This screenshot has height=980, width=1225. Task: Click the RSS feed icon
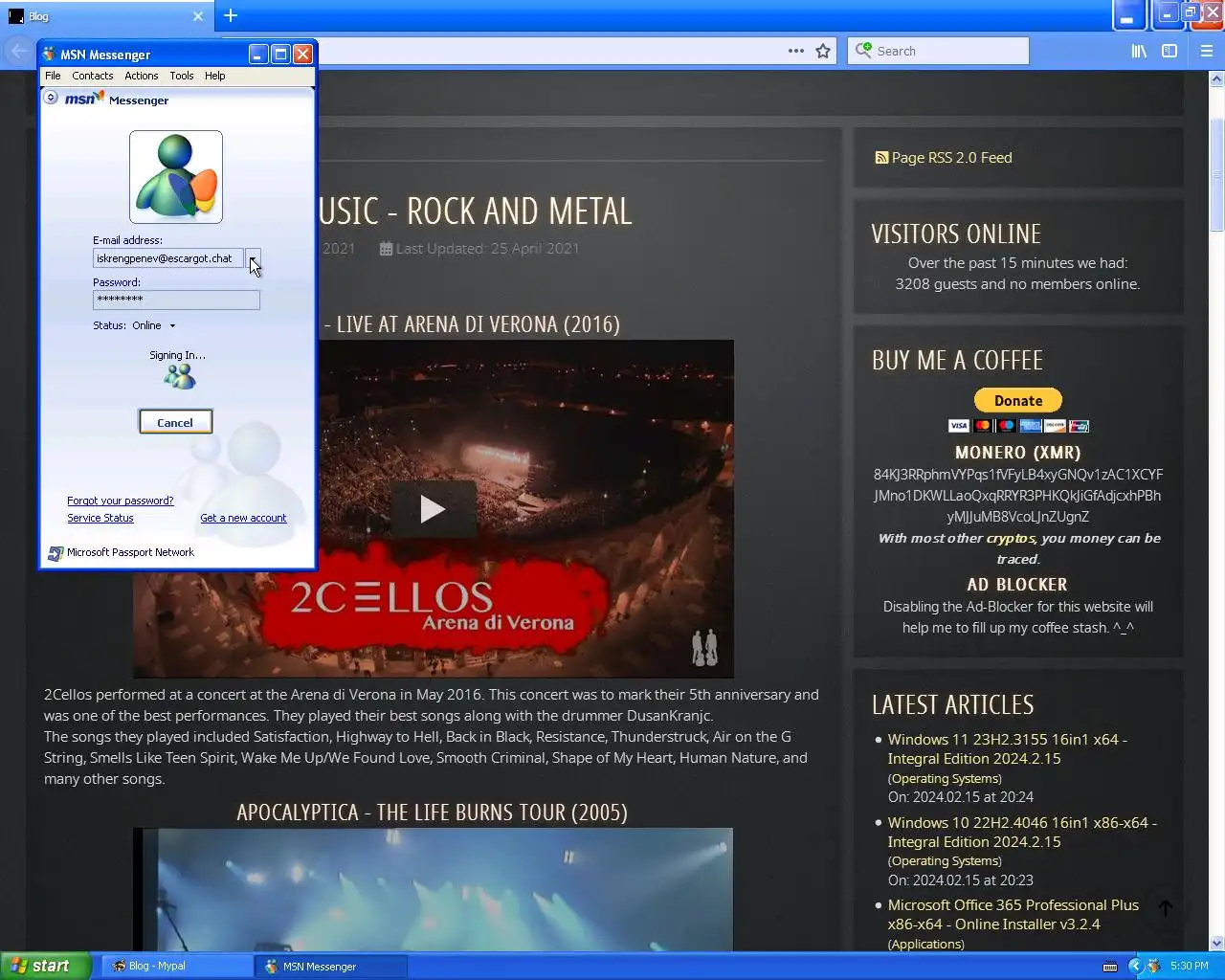[881, 158]
